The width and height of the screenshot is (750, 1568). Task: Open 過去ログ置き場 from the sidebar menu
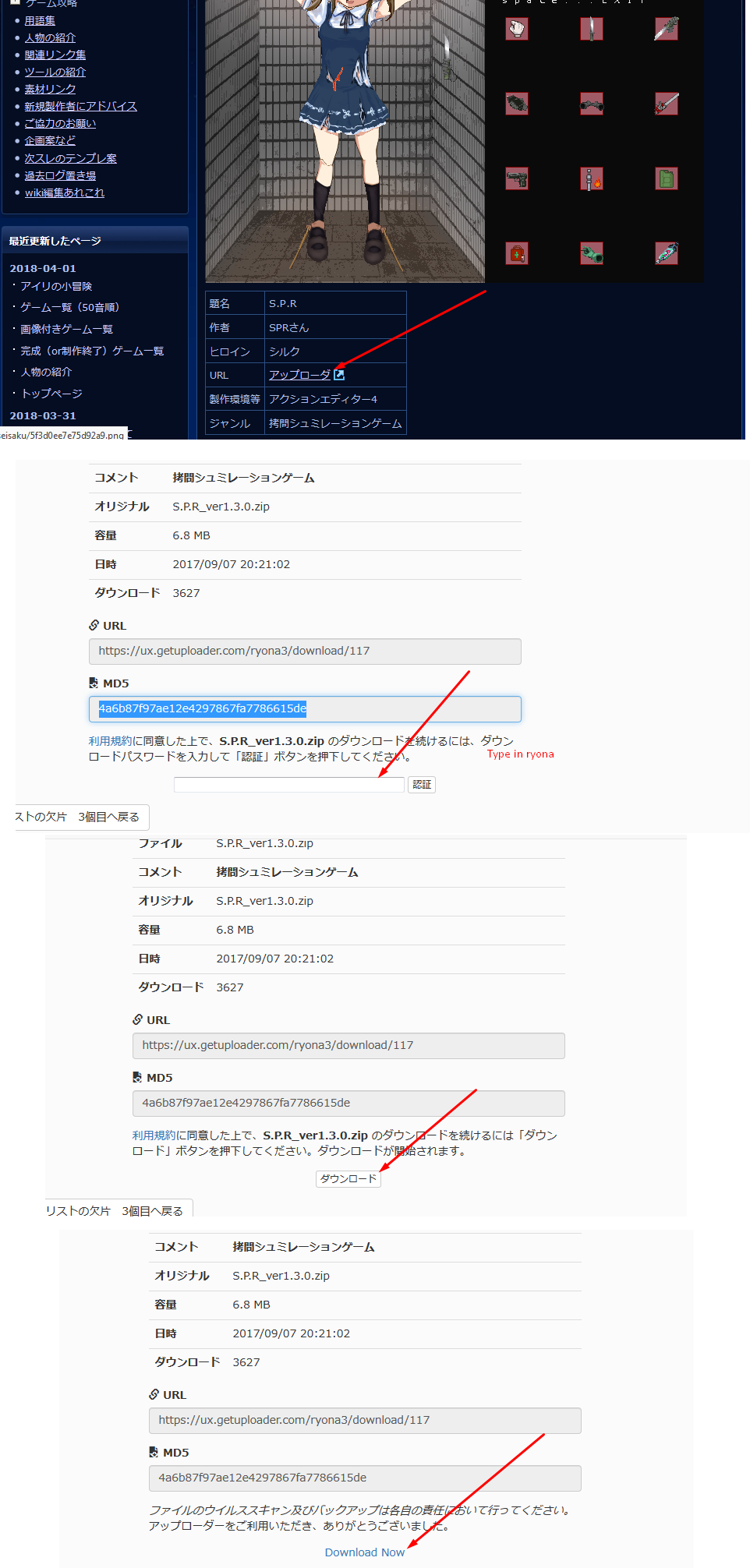click(60, 175)
